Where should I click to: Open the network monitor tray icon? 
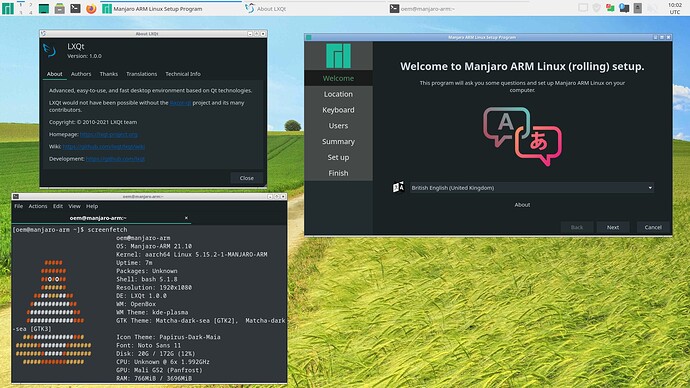tap(624, 8)
